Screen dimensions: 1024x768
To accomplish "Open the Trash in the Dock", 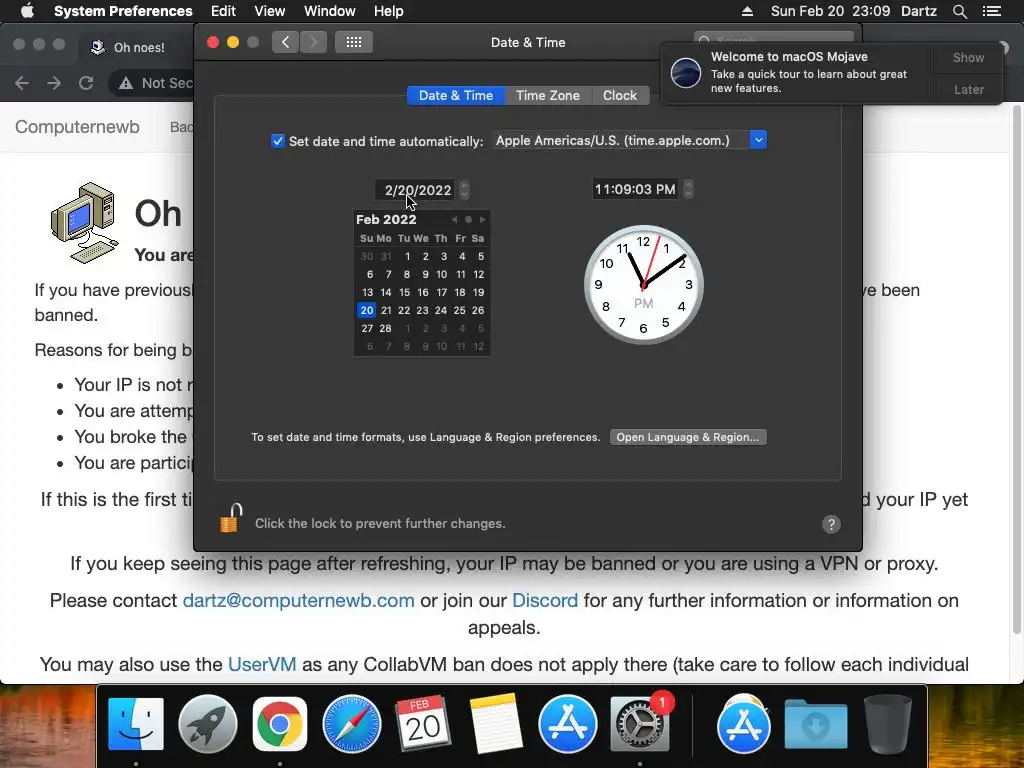I will [x=887, y=724].
